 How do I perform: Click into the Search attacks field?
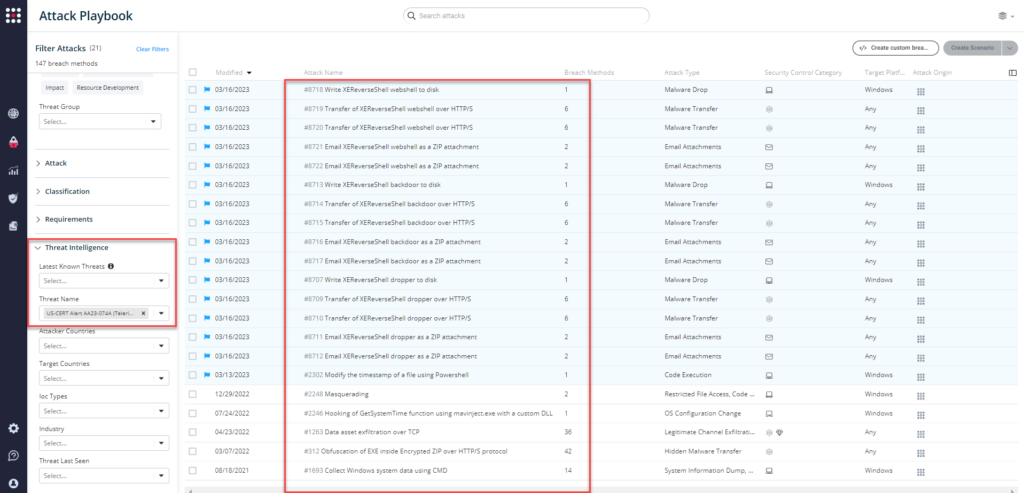point(525,16)
